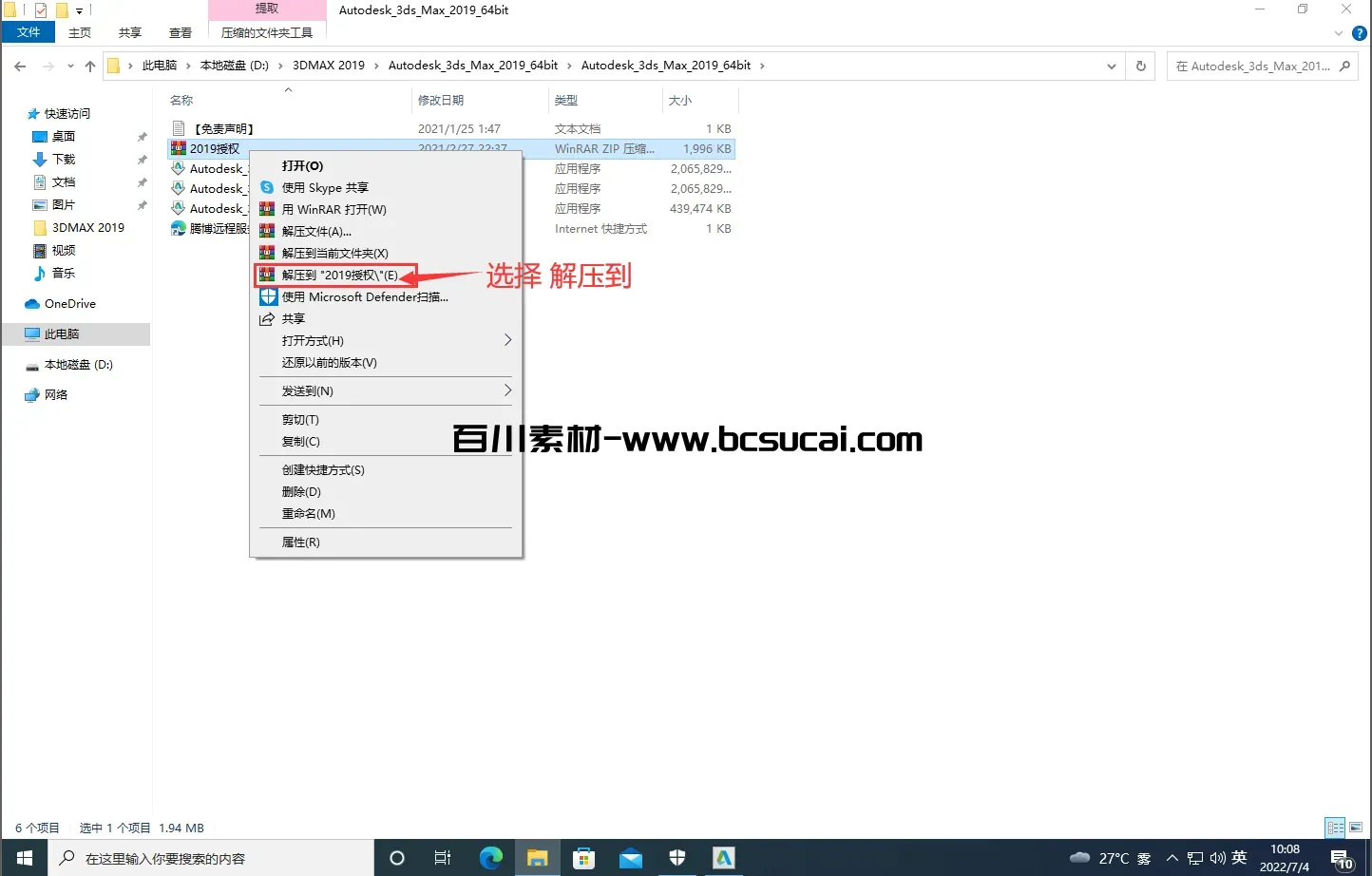This screenshot has height=876, width=1372.
Task: Click 属性 in the context menu
Action: (x=300, y=542)
